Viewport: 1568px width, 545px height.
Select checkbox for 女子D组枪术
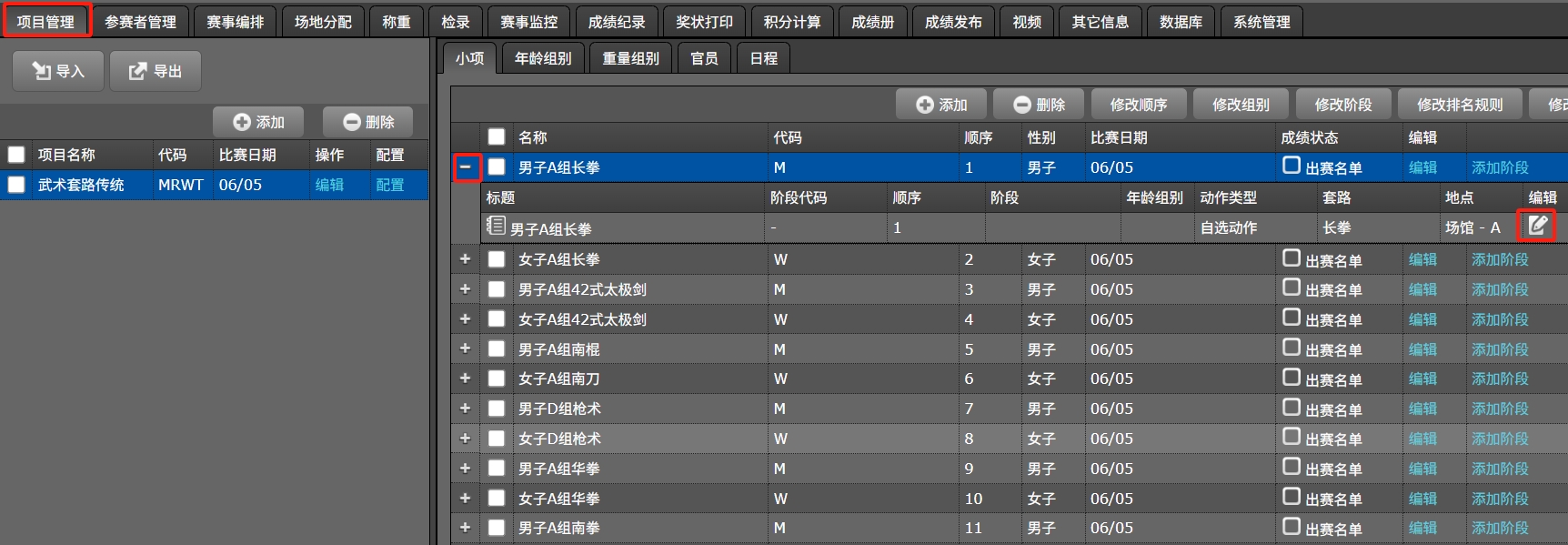496,439
